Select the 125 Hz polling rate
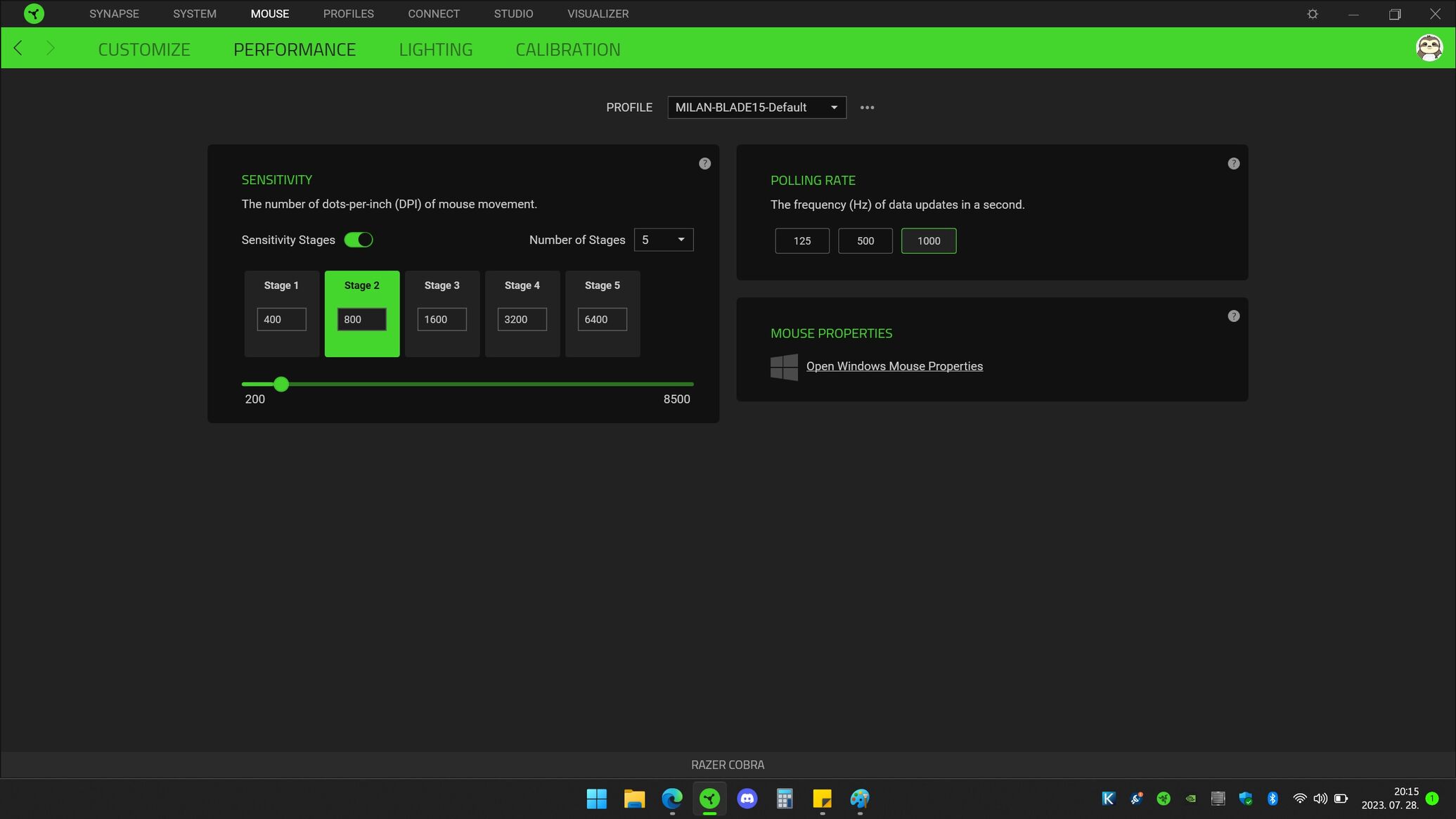Viewport: 1456px width, 819px height. pyautogui.click(x=801, y=241)
